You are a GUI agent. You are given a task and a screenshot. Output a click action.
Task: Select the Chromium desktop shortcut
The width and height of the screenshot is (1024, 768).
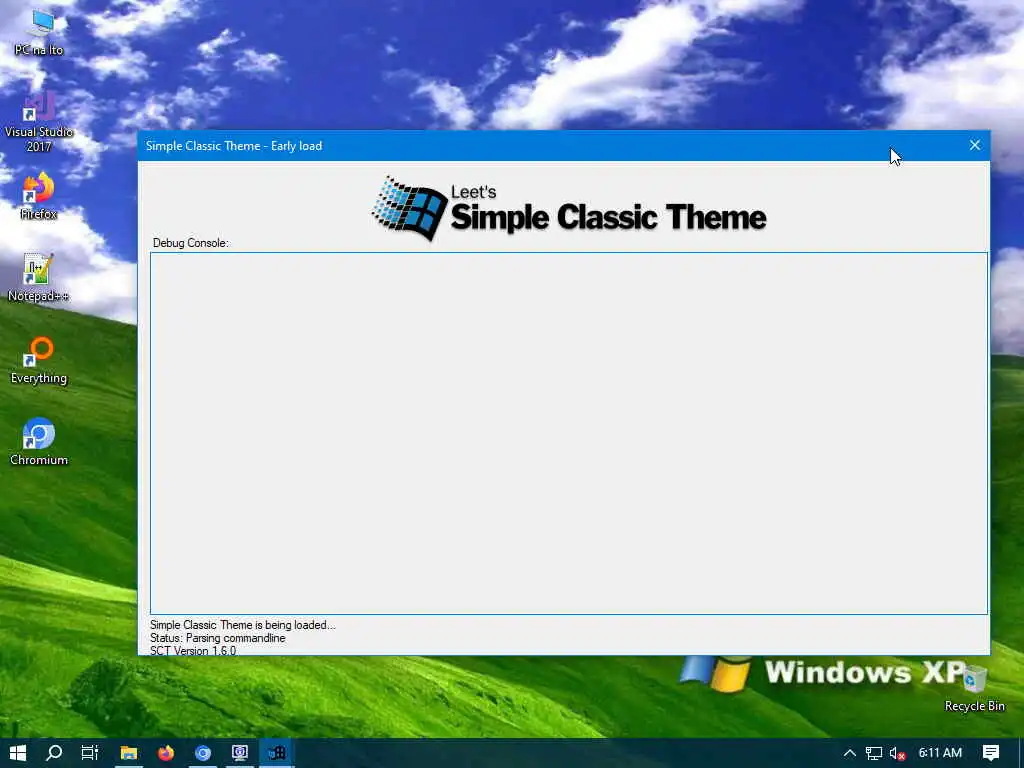pyautogui.click(x=39, y=441)
